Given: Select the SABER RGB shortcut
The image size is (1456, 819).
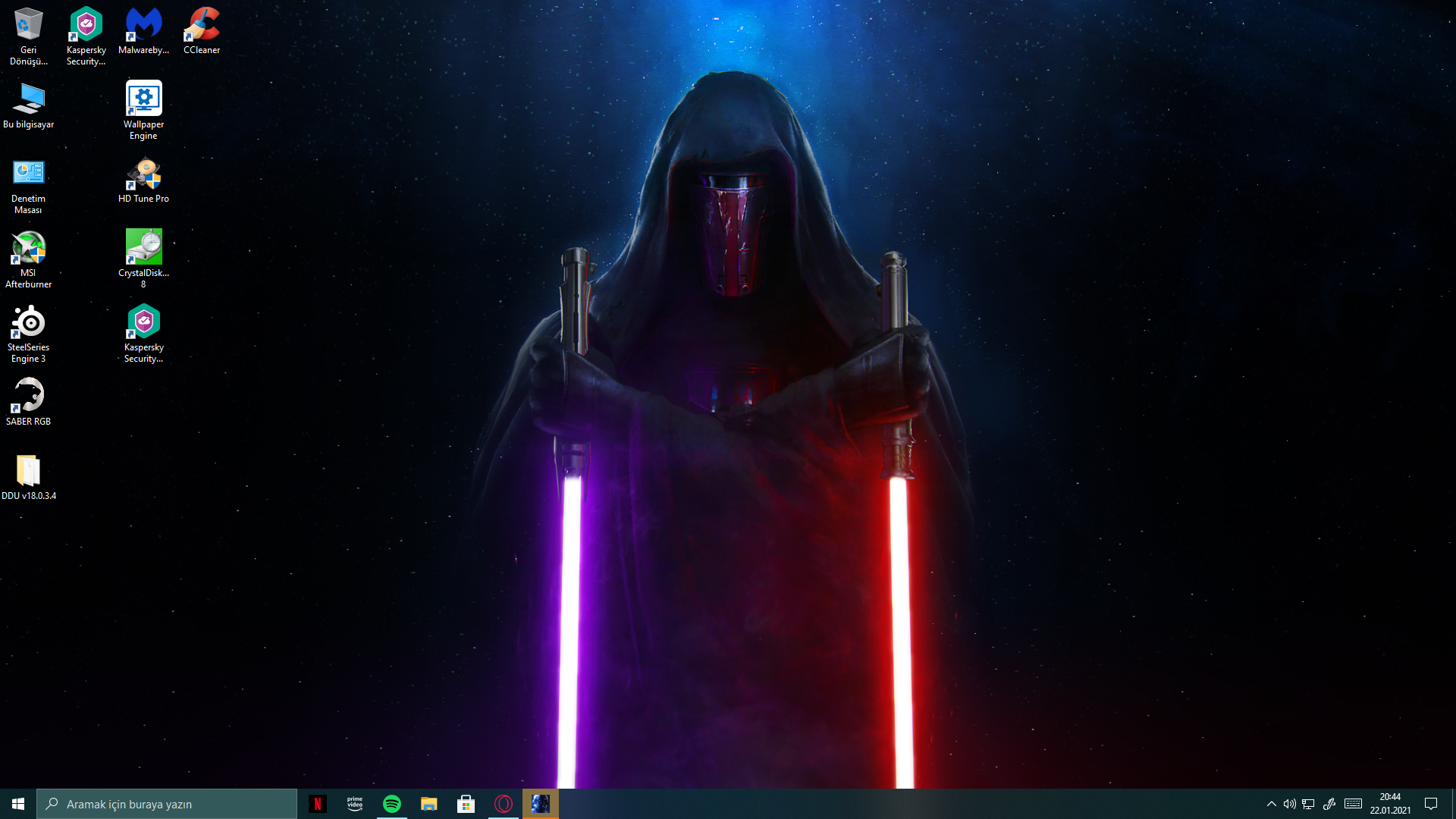Looking at the screenshot, I should 28,396.
